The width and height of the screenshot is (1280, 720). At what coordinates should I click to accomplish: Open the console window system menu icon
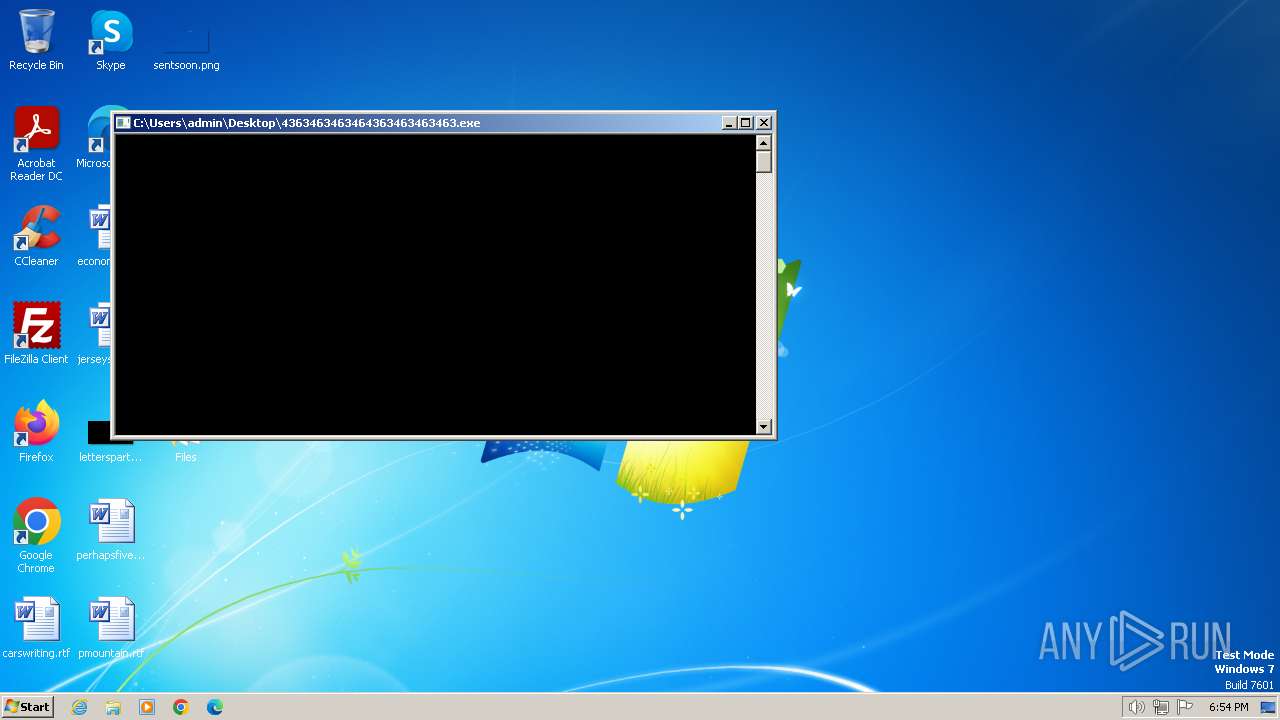(x=123, y=123)
